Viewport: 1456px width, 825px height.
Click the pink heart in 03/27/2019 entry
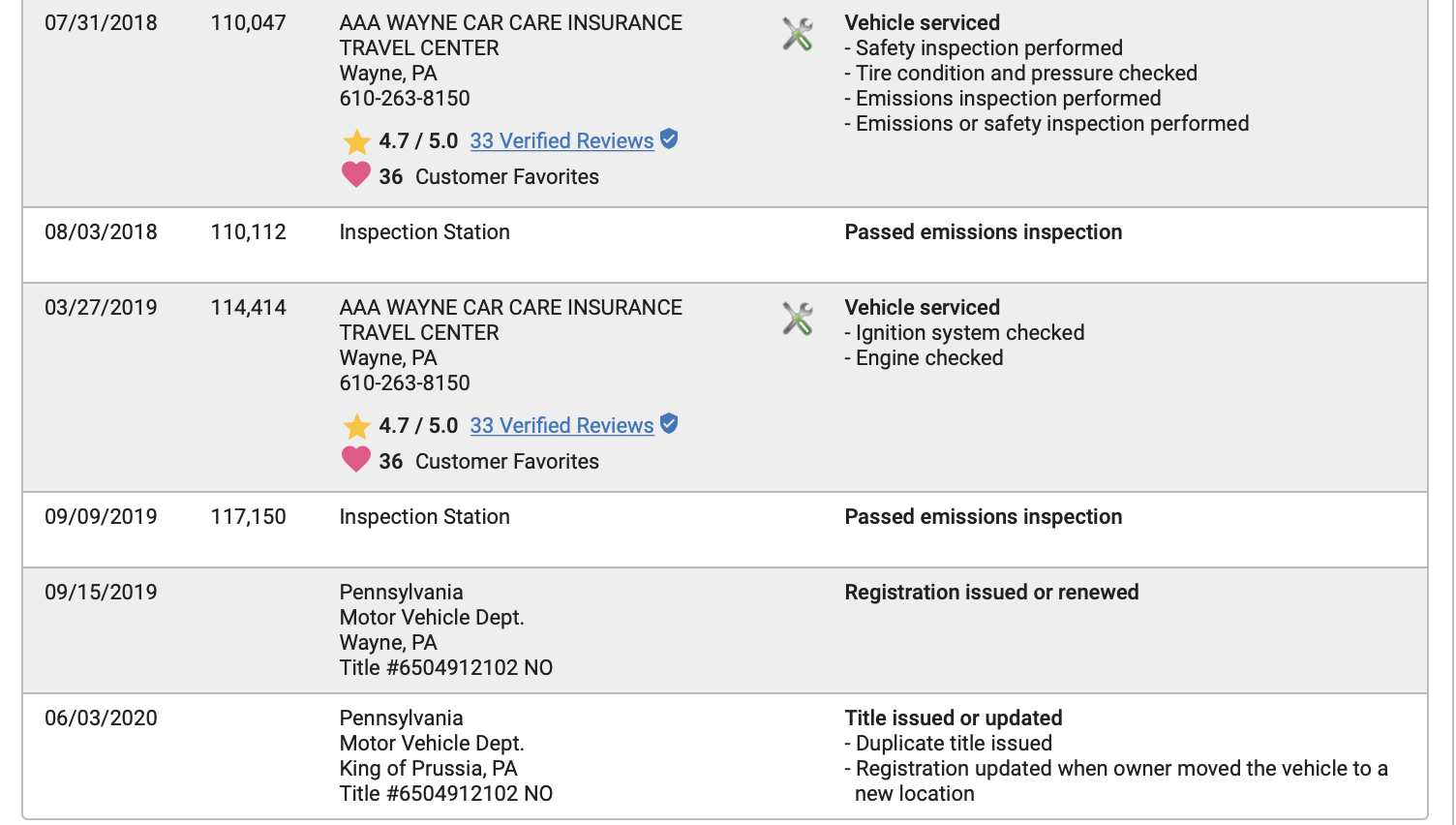(x=356, y=460)
